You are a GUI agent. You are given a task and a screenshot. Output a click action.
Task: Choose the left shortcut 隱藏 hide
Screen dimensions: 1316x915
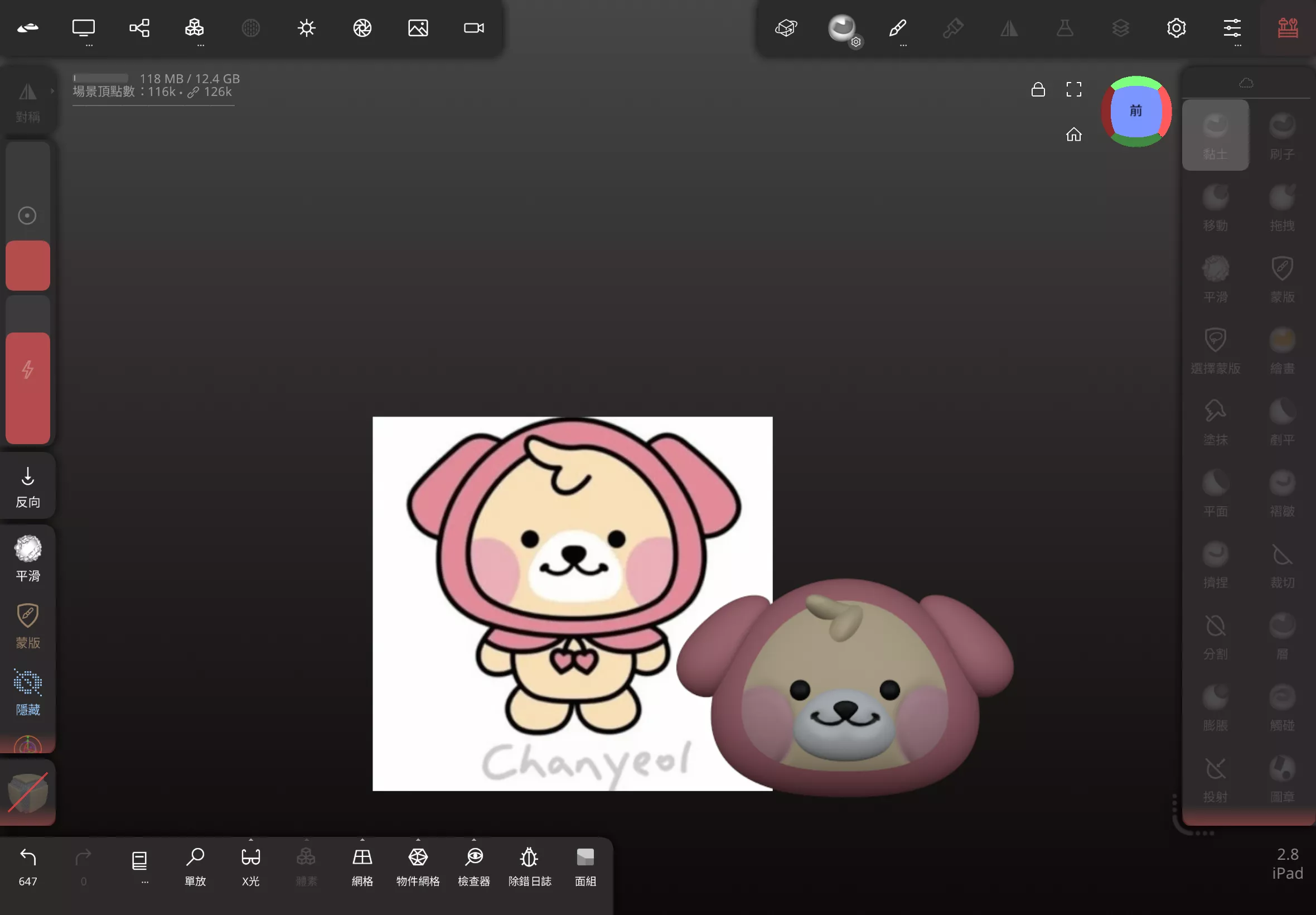click(x=27, y=692)
